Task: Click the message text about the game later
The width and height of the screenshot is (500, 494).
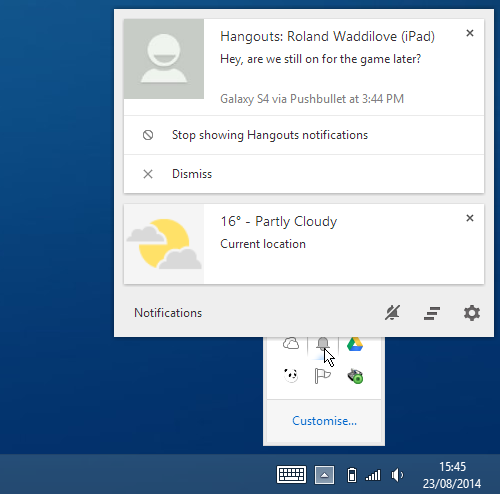Action: point(321,59)
